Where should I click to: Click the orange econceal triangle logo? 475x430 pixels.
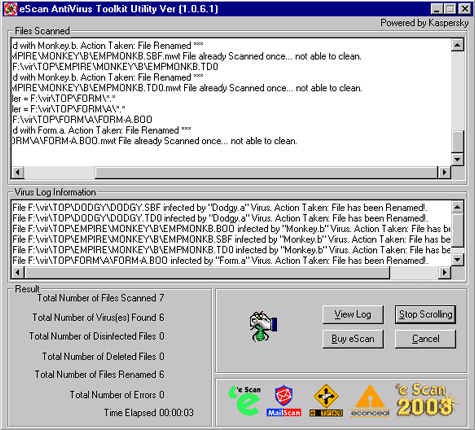(370, 401)
